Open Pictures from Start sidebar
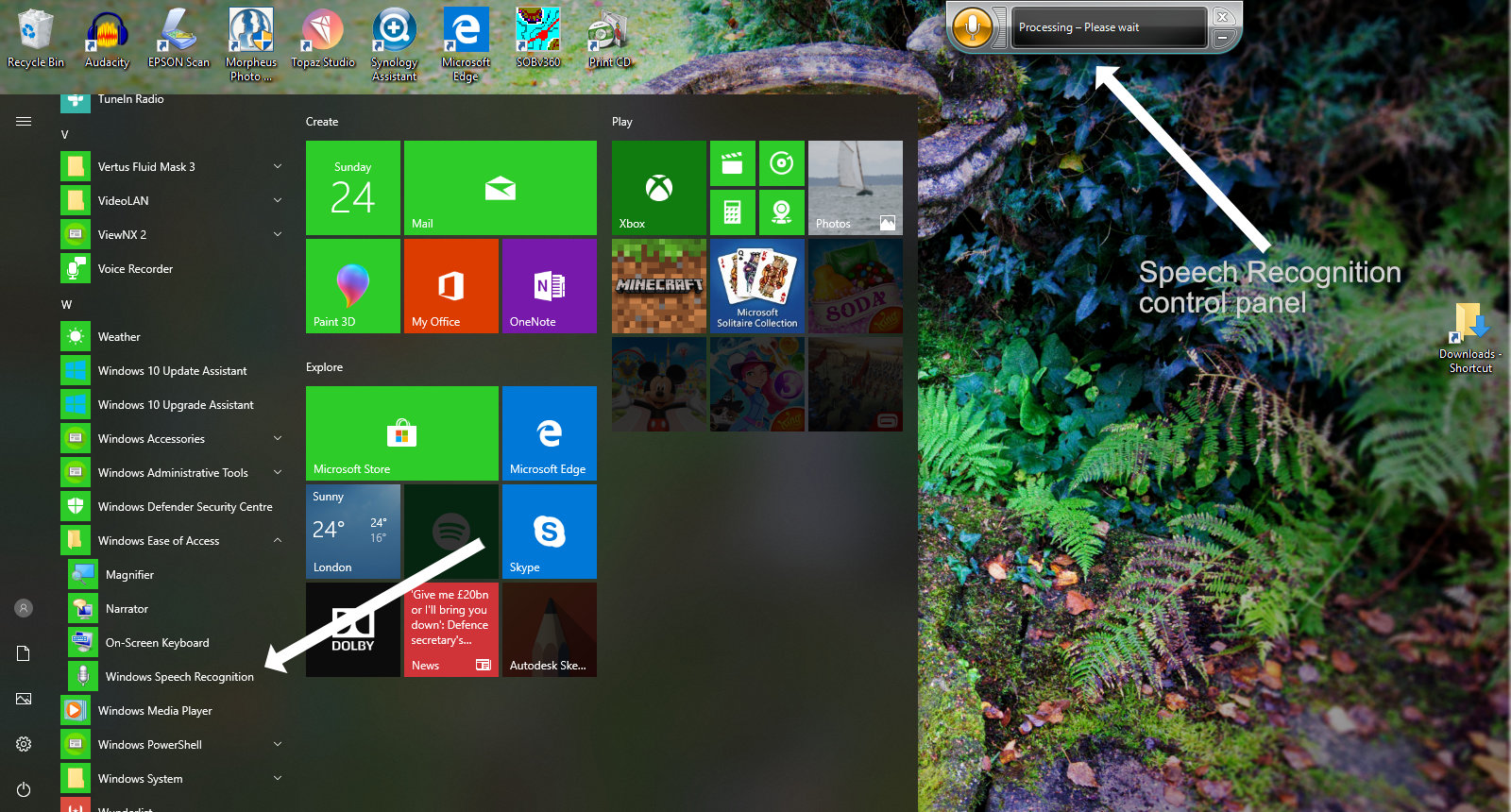1511x812 pixels. tap(24, 699)
